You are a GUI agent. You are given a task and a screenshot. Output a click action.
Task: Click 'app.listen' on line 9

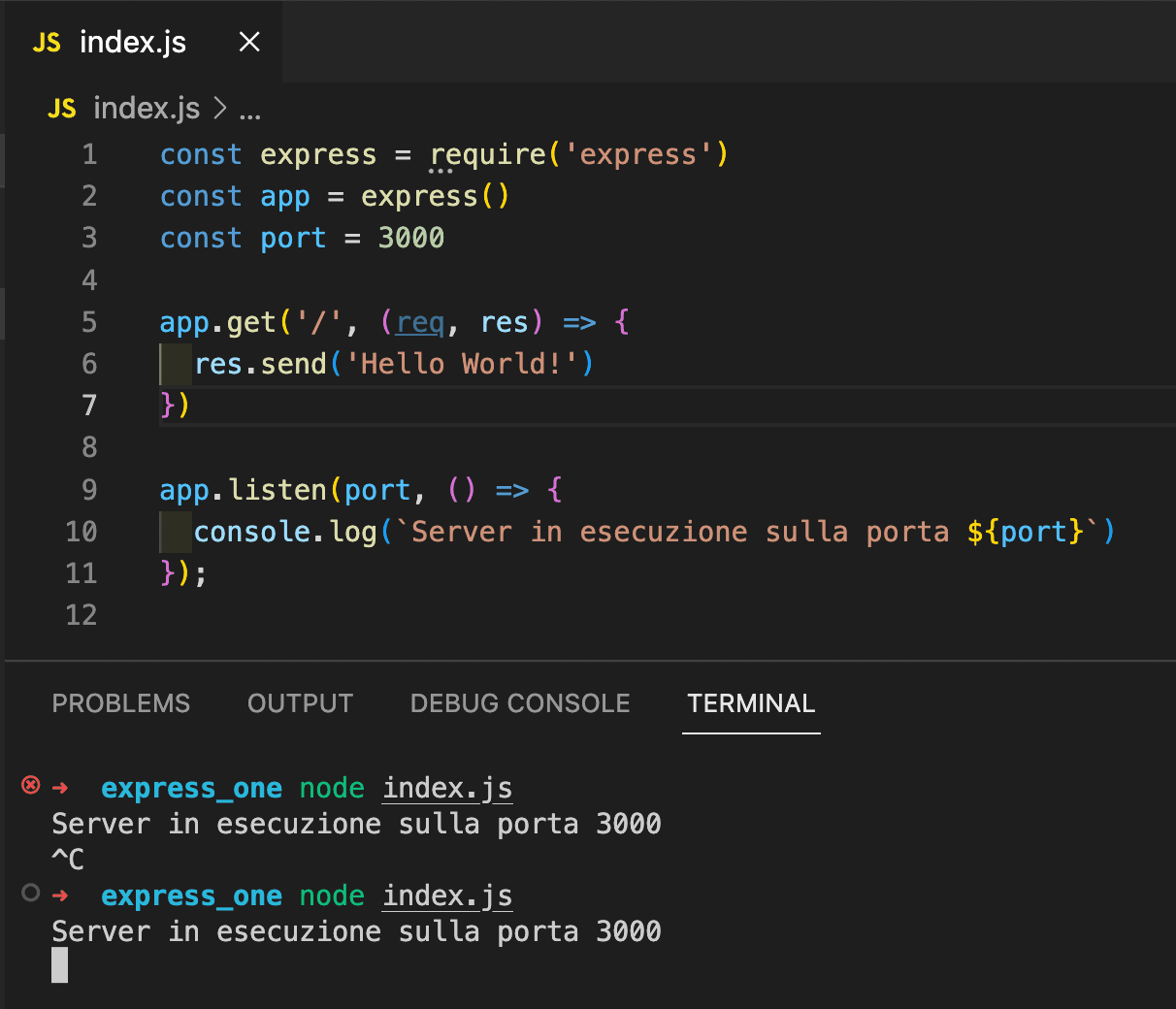tap(244, 490)
